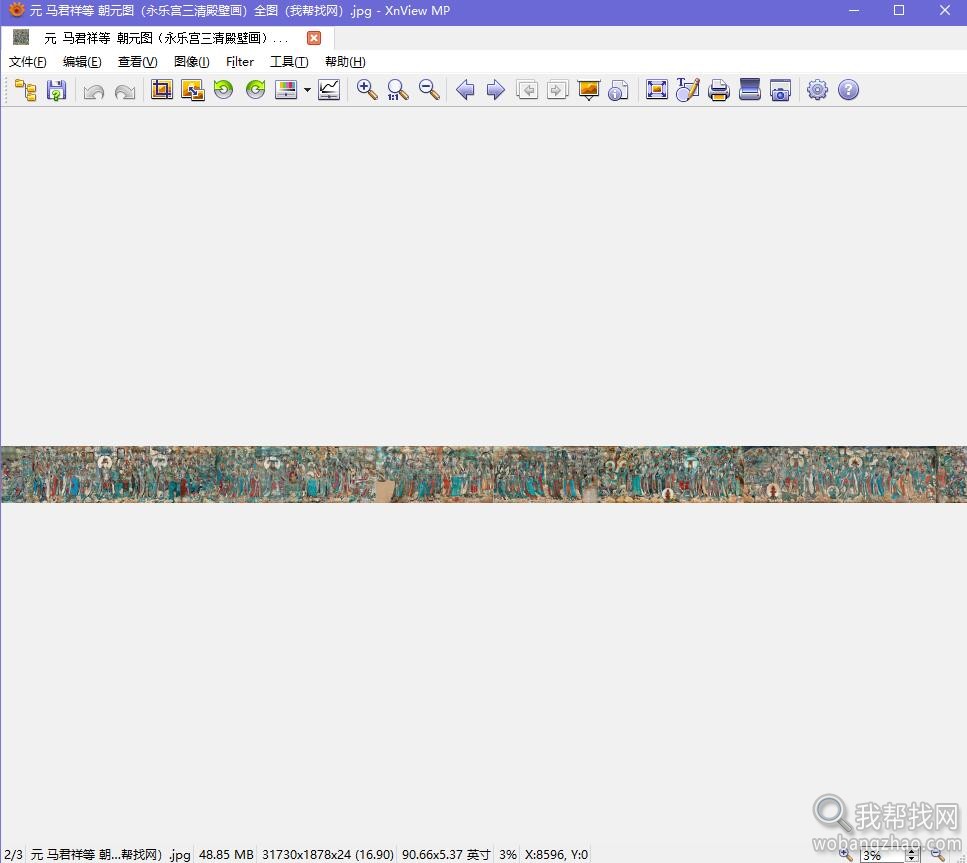Screen dimensions: 967x863
Task: Minimize the XnView MP window
Action: (x=854, y=10)
